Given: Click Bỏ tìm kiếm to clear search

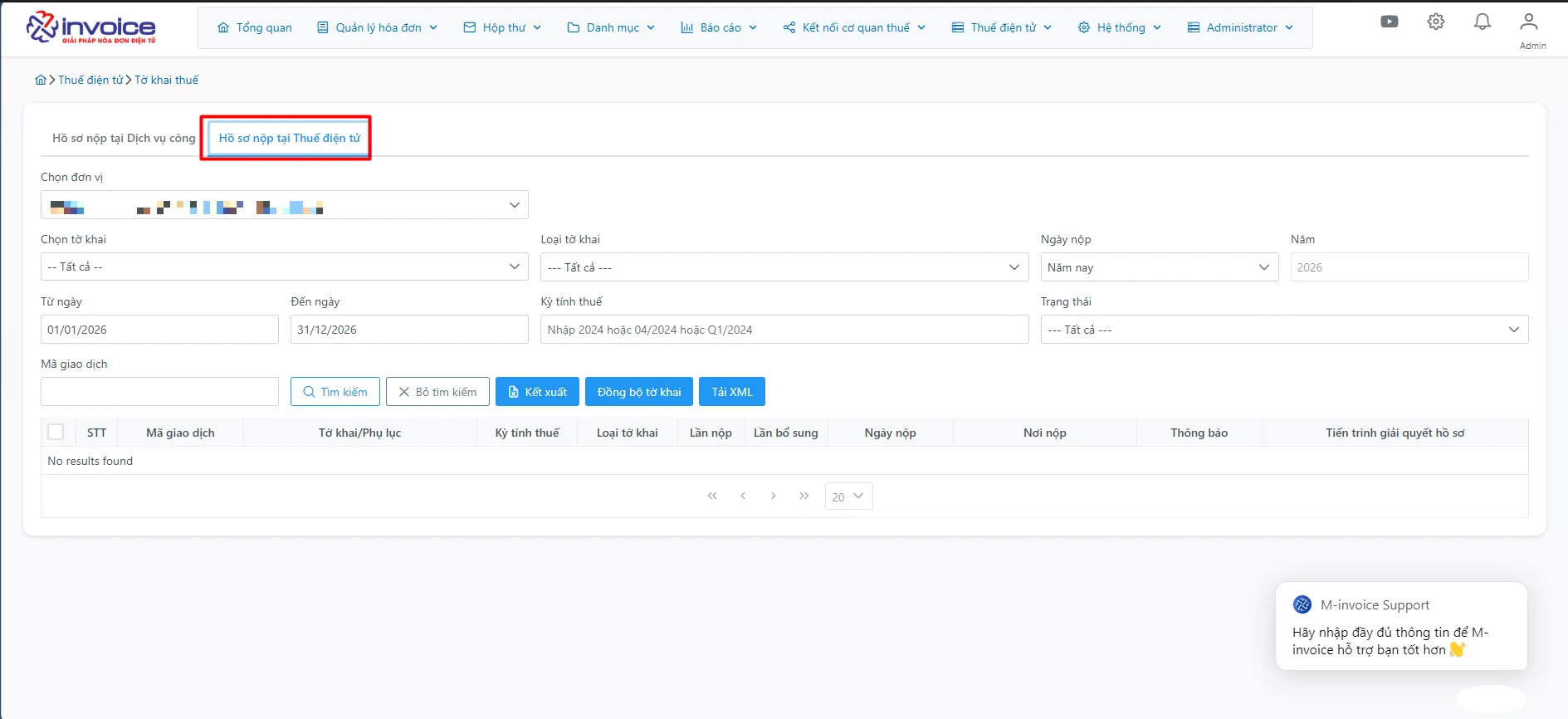Looking at the screenshot, I should pos(437,392).
